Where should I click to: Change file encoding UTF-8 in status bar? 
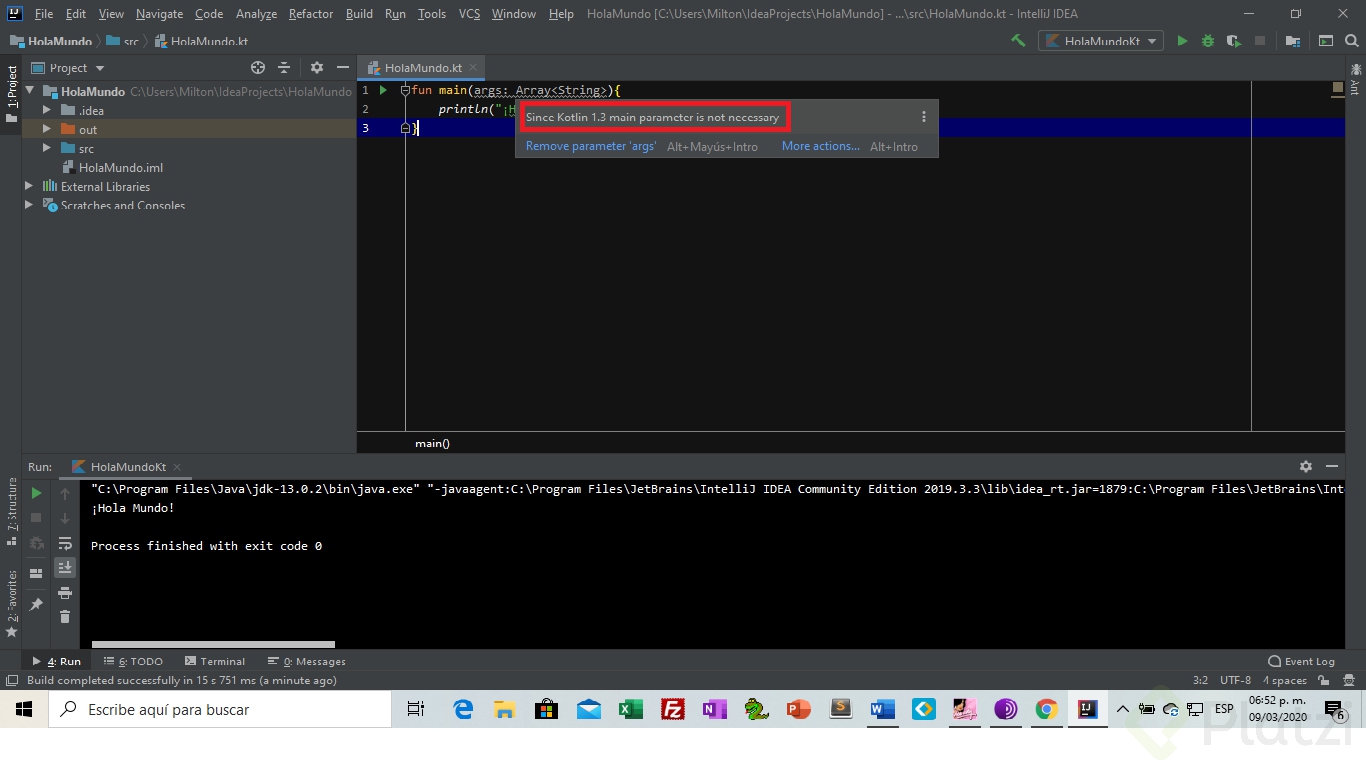(1235, 680)
